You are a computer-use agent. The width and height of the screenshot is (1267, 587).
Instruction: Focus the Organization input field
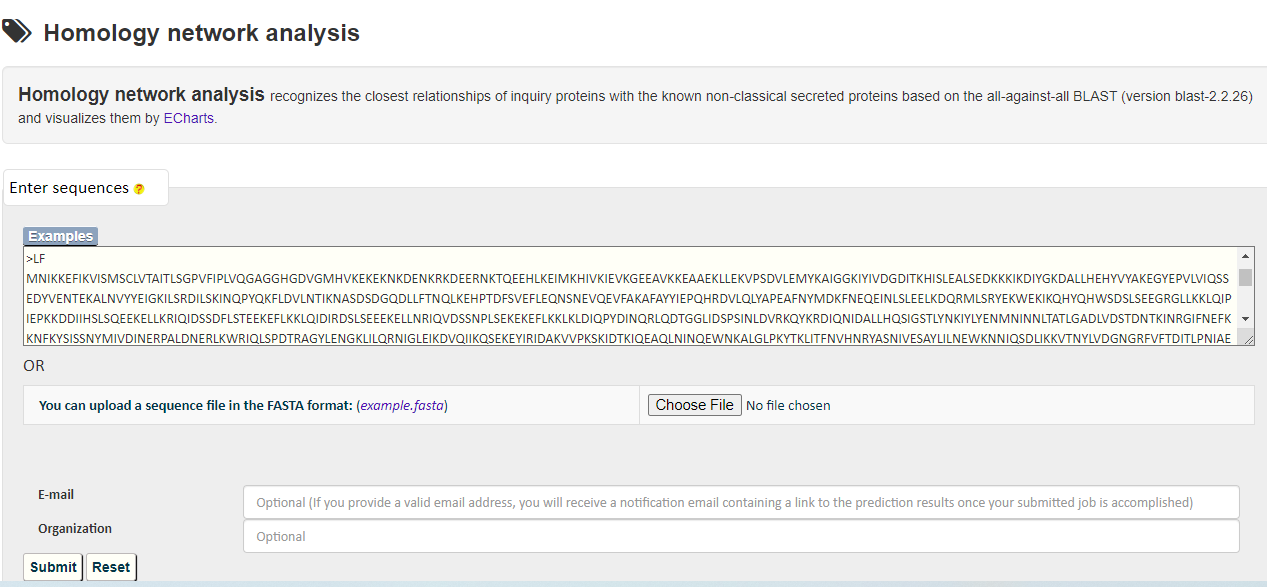click(x=740, y=536)
